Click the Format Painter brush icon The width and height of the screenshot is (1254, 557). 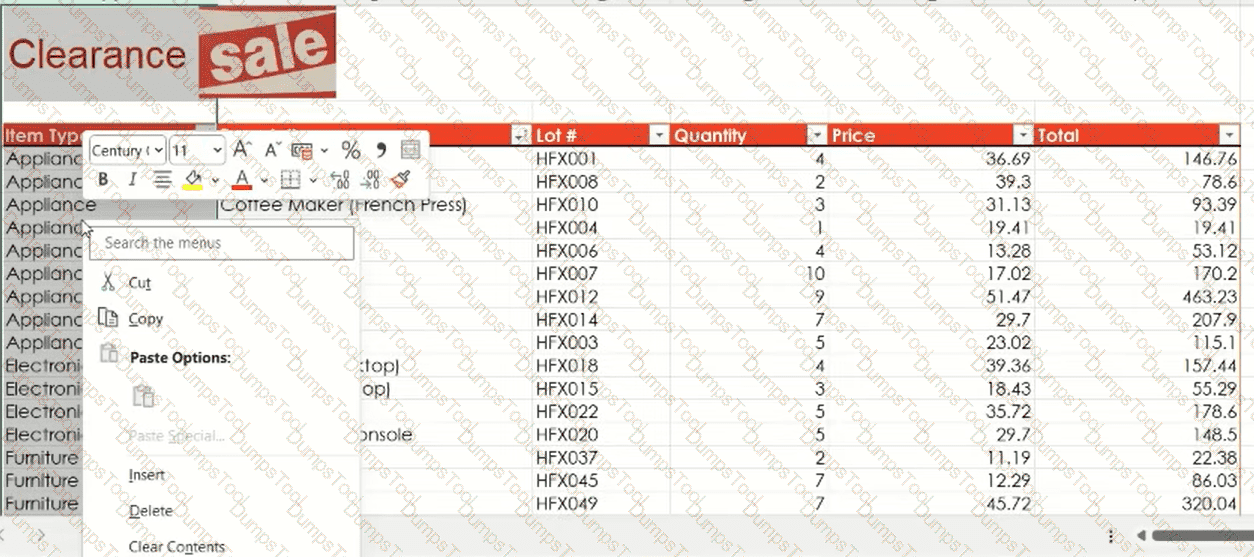click(x=400, y=180)
